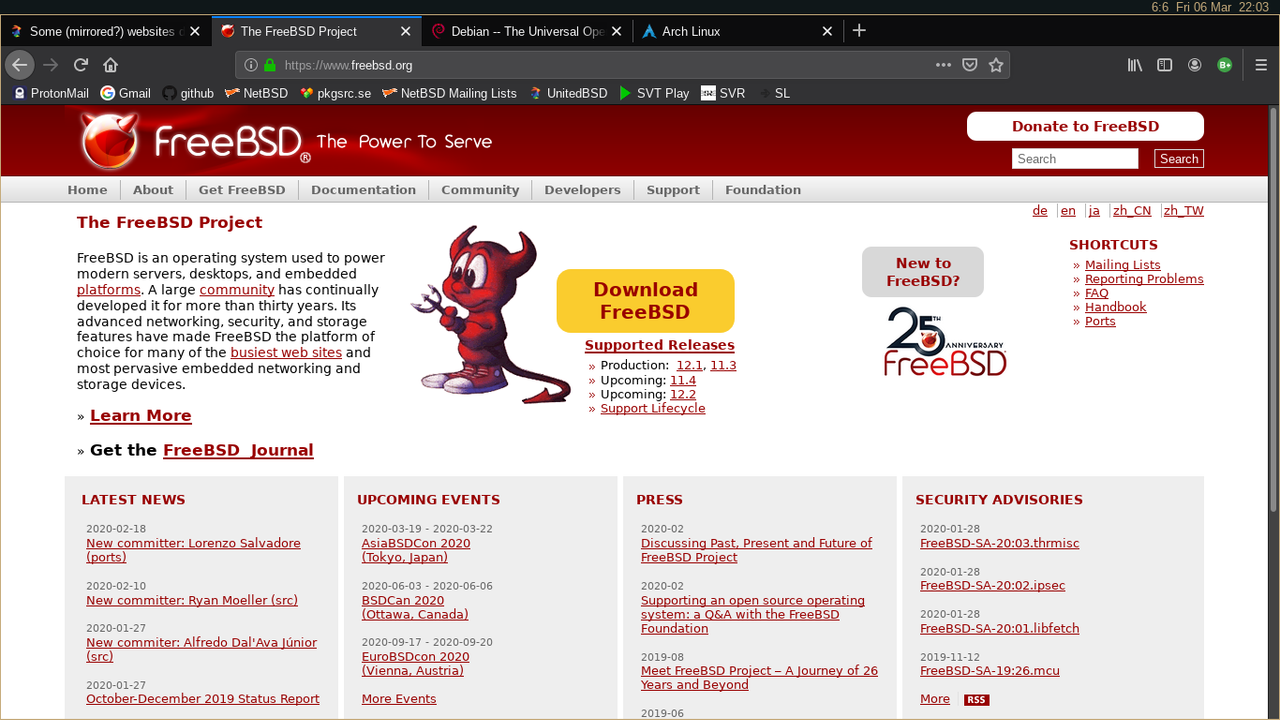Go back with the browser back arrow

click(x=20, y=65)
